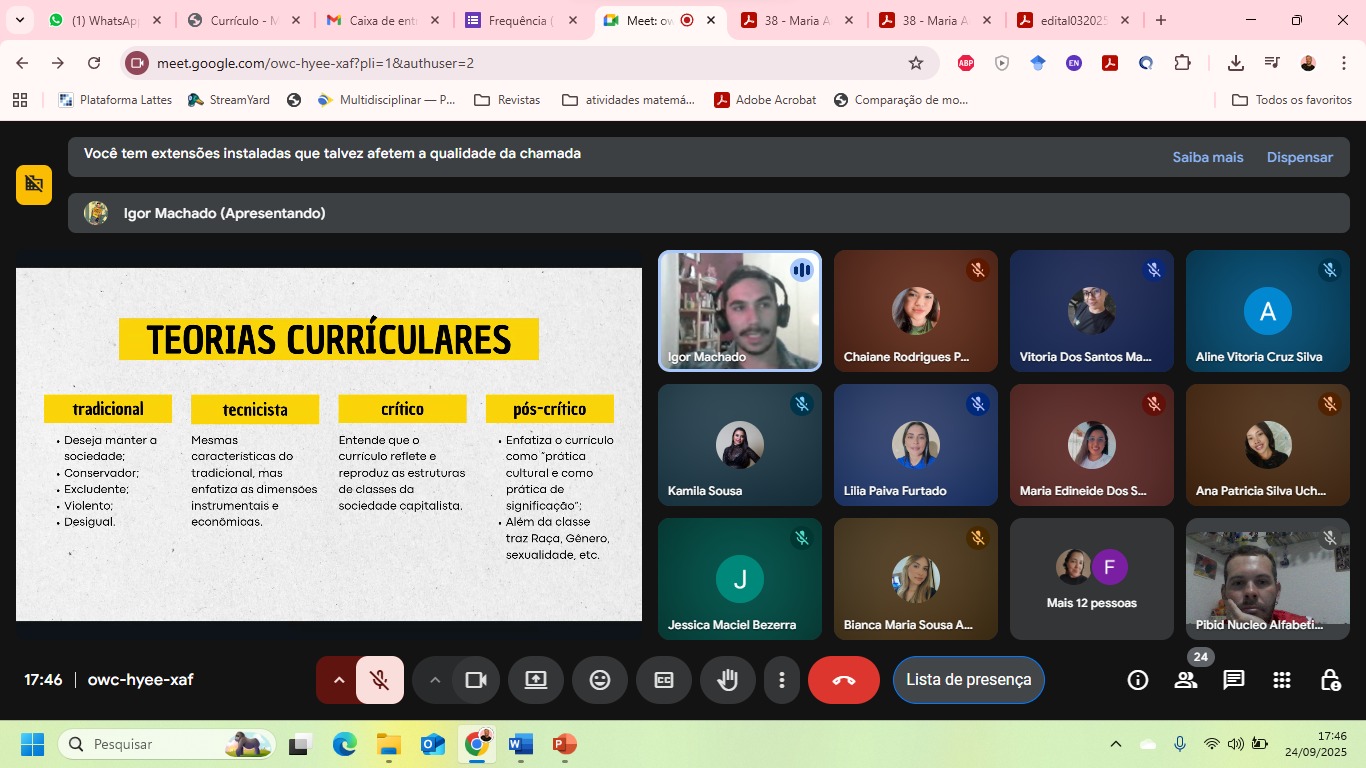
Task: Open more options three-dot menu
Action: 782,680
